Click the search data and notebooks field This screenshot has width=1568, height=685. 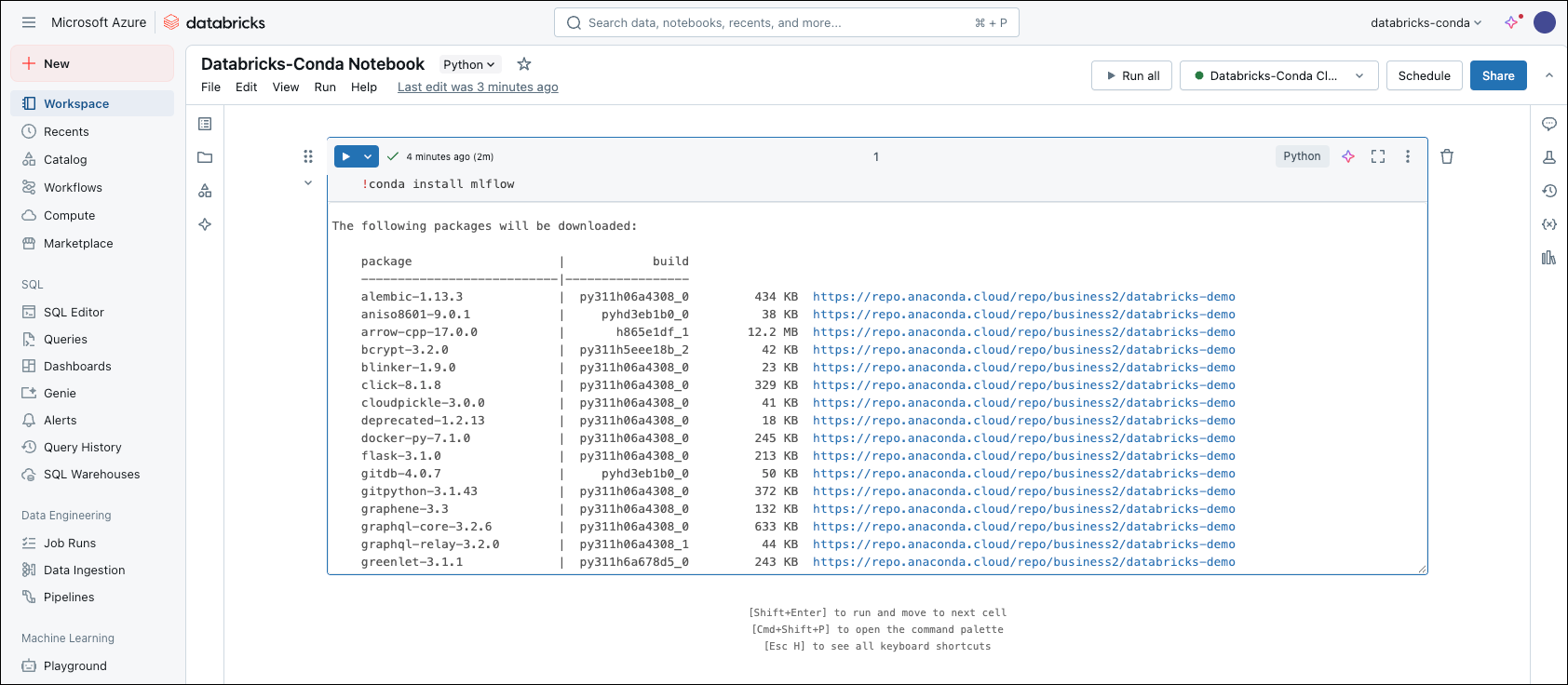[x=787, y=22]
